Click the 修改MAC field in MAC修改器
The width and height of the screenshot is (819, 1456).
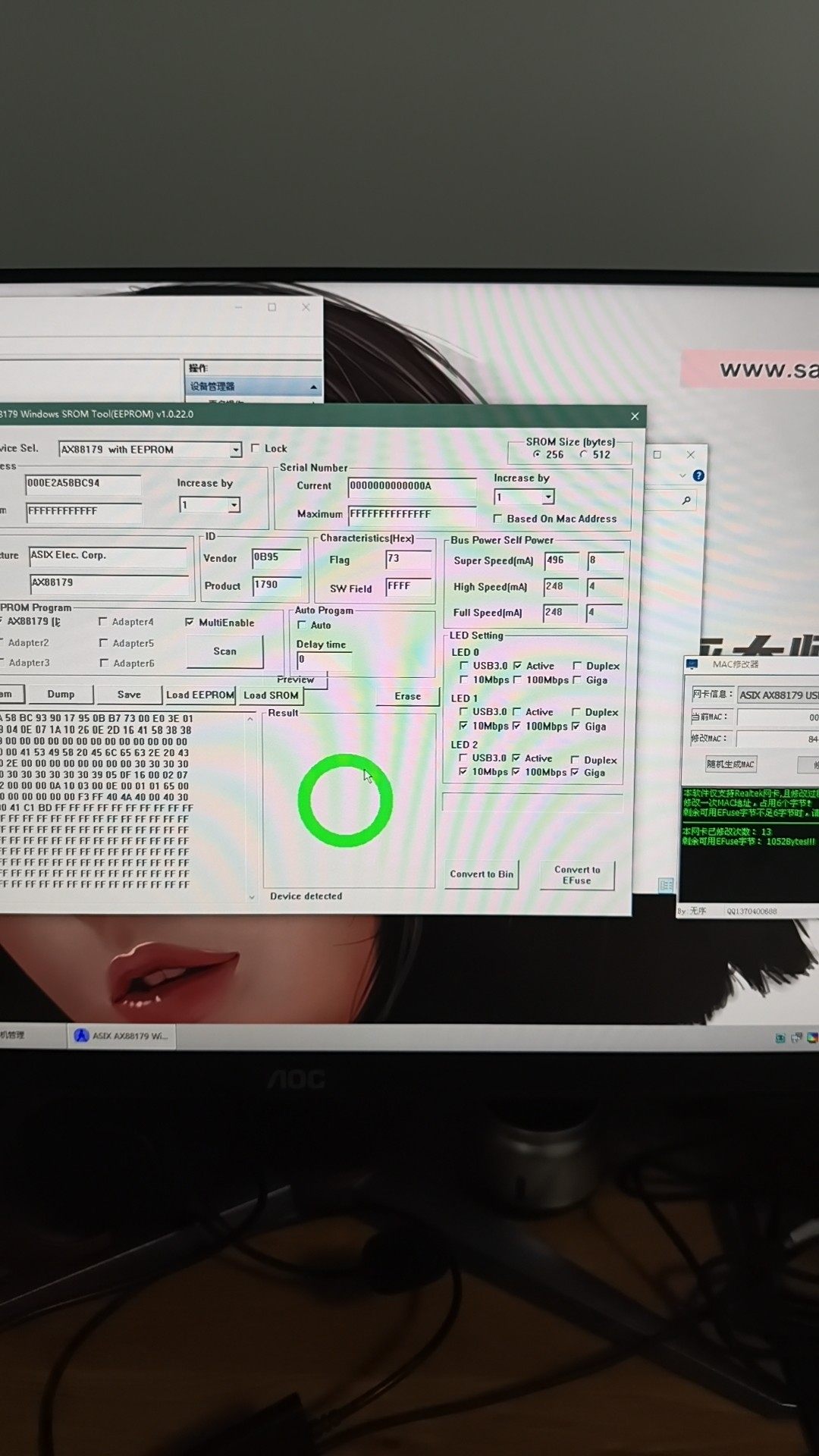777,739
